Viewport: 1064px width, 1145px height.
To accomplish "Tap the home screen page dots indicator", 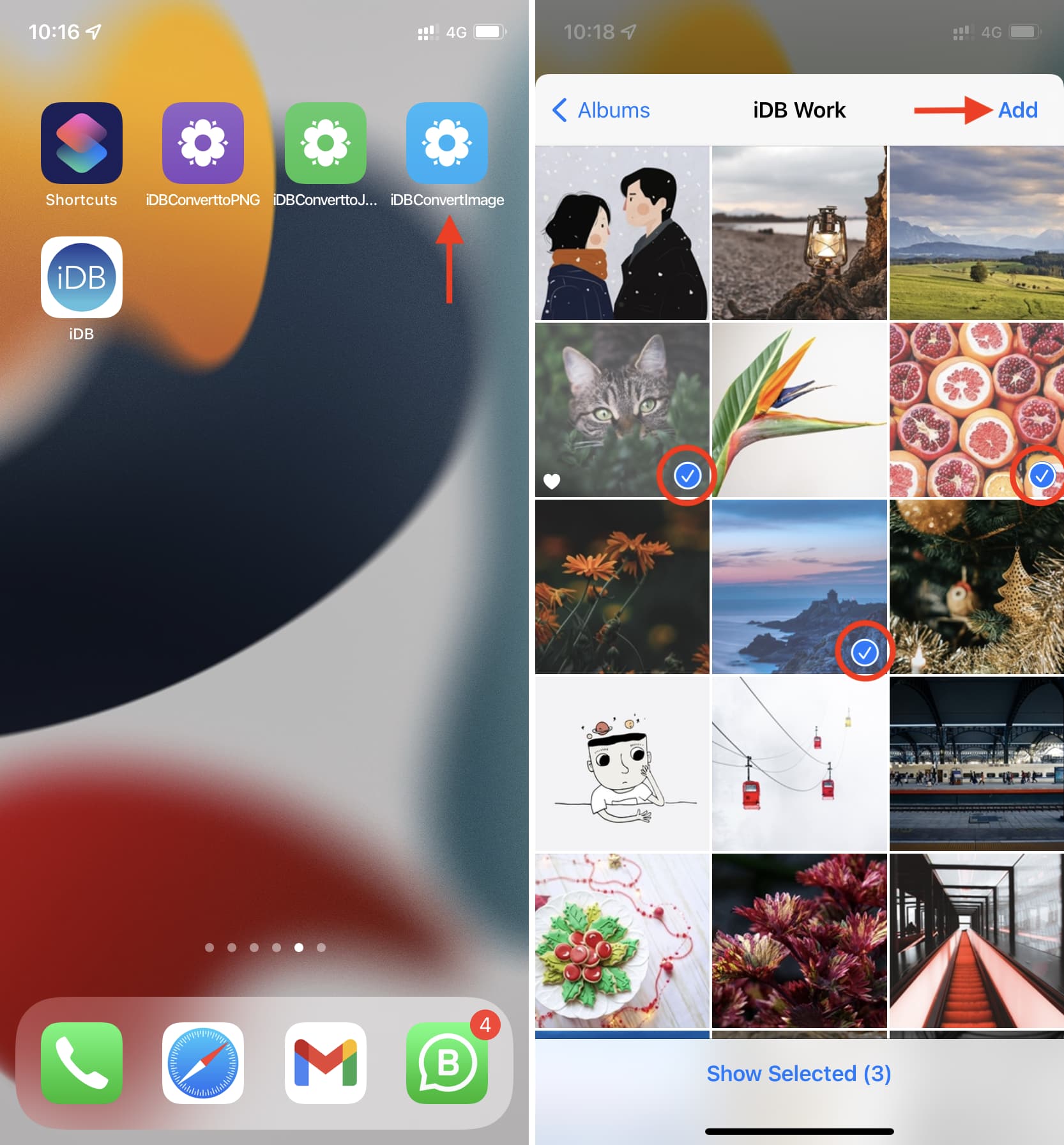I will point(265,947).
